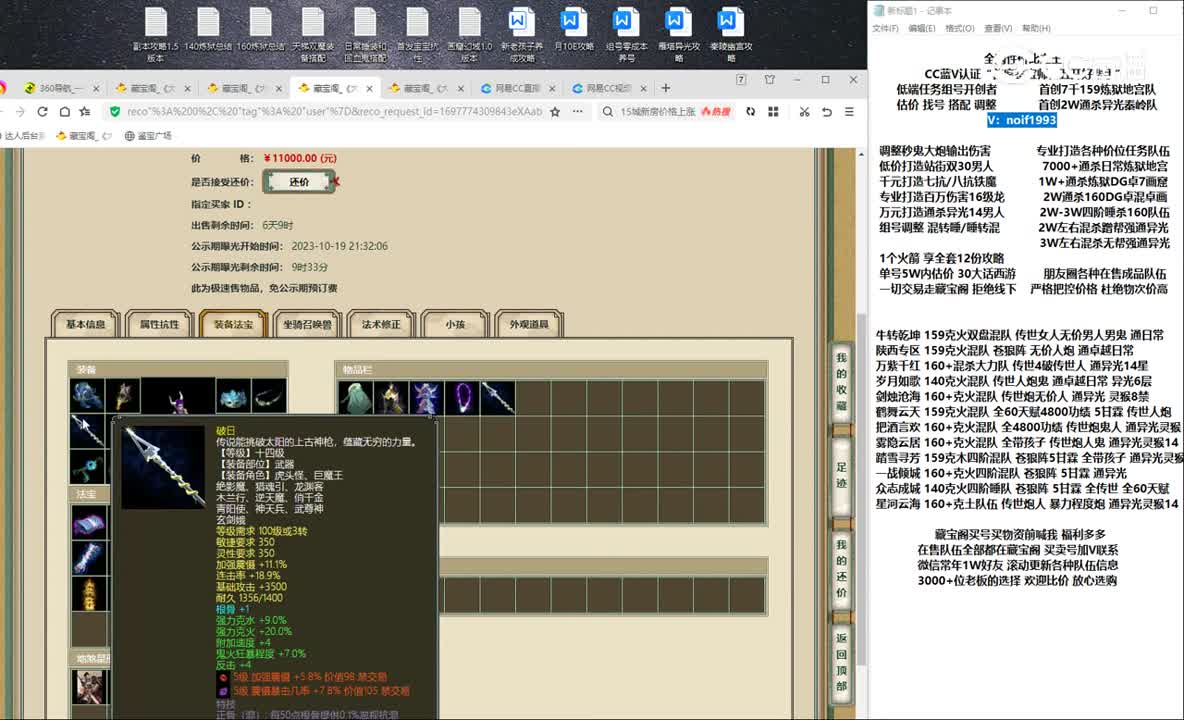
Task: Open 藏宝阁 bookmark in bookmarks bar
Action: [83, 136]
